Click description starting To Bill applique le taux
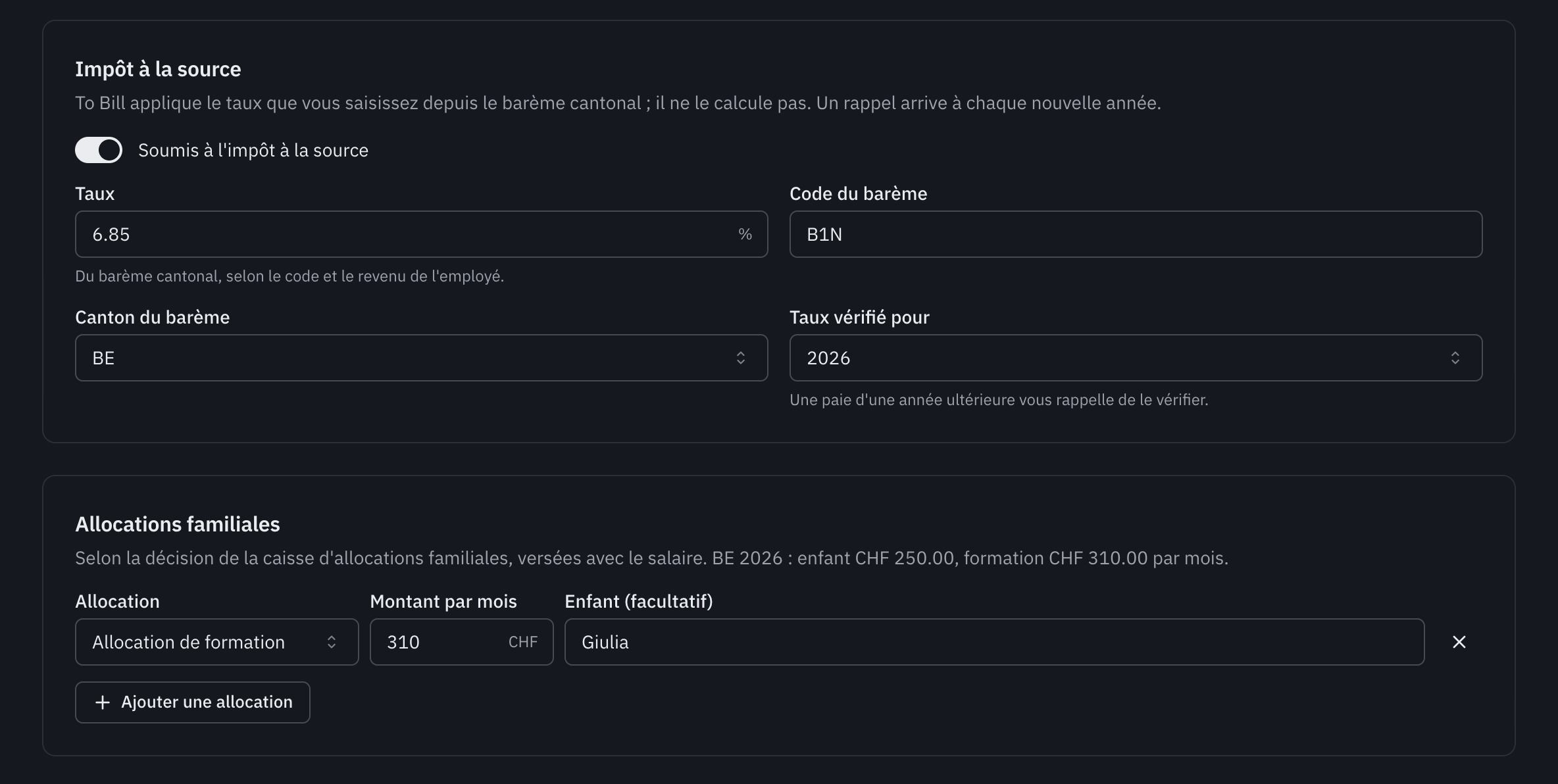 pyautogui.click(x=618, y=103)
